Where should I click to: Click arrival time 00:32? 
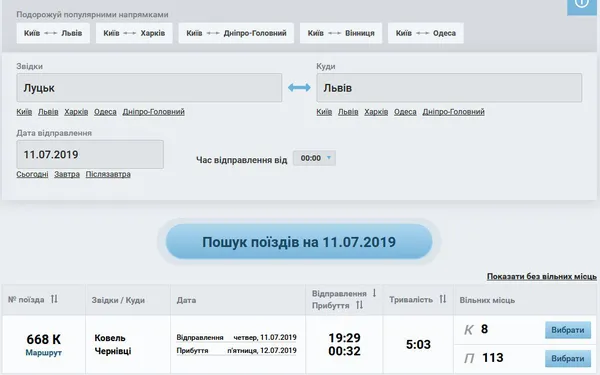click(344, 351)
